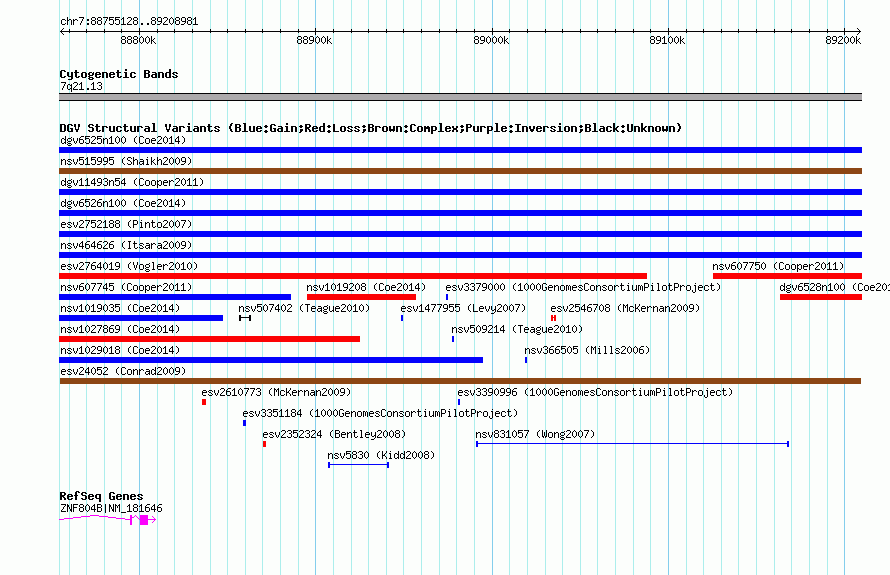Click the ZNF804B gene glyph in RefSeq Genes

point(107,519)
